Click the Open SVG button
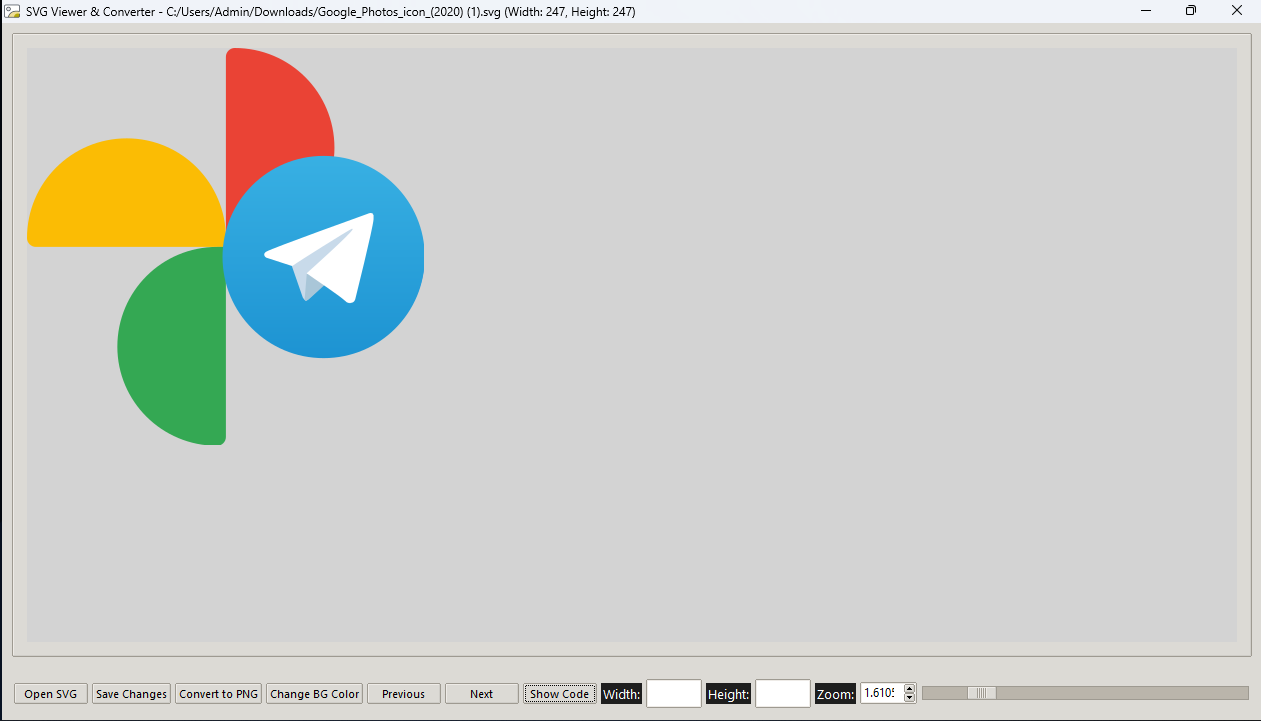 tap(51, 694)
